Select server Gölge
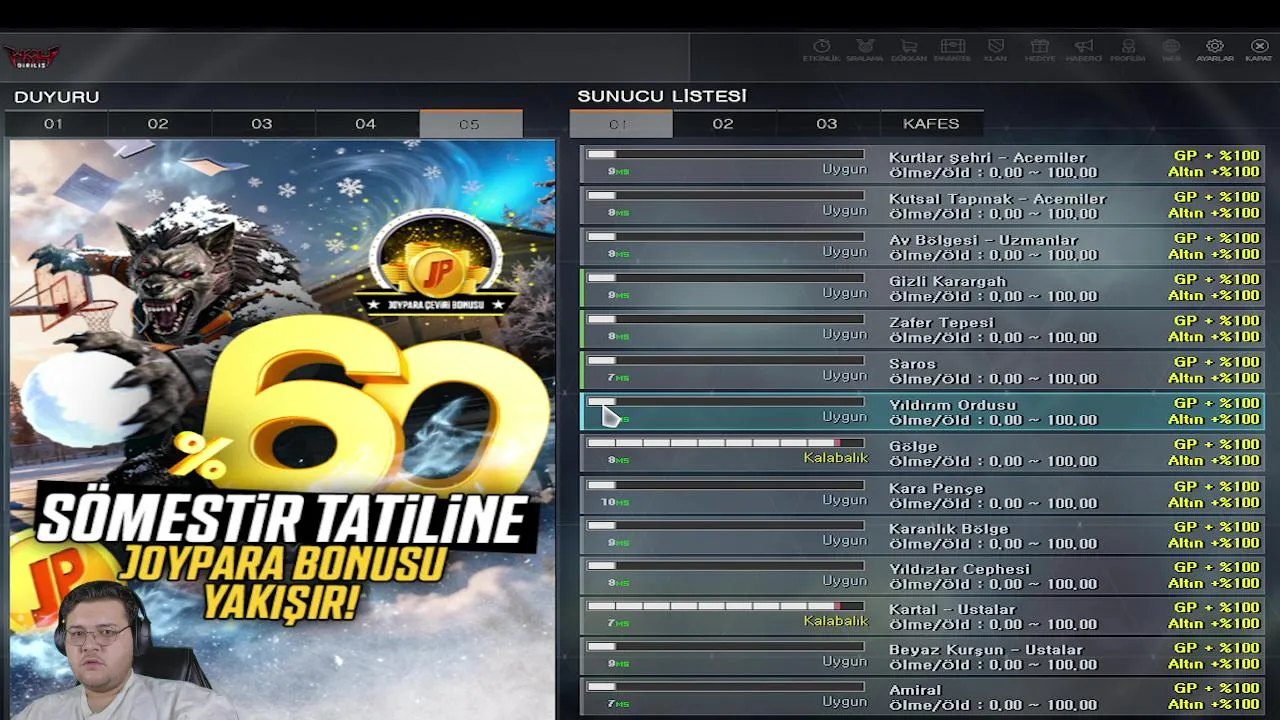This screenshot has height=720, width=1280. [x=922, y=453]
